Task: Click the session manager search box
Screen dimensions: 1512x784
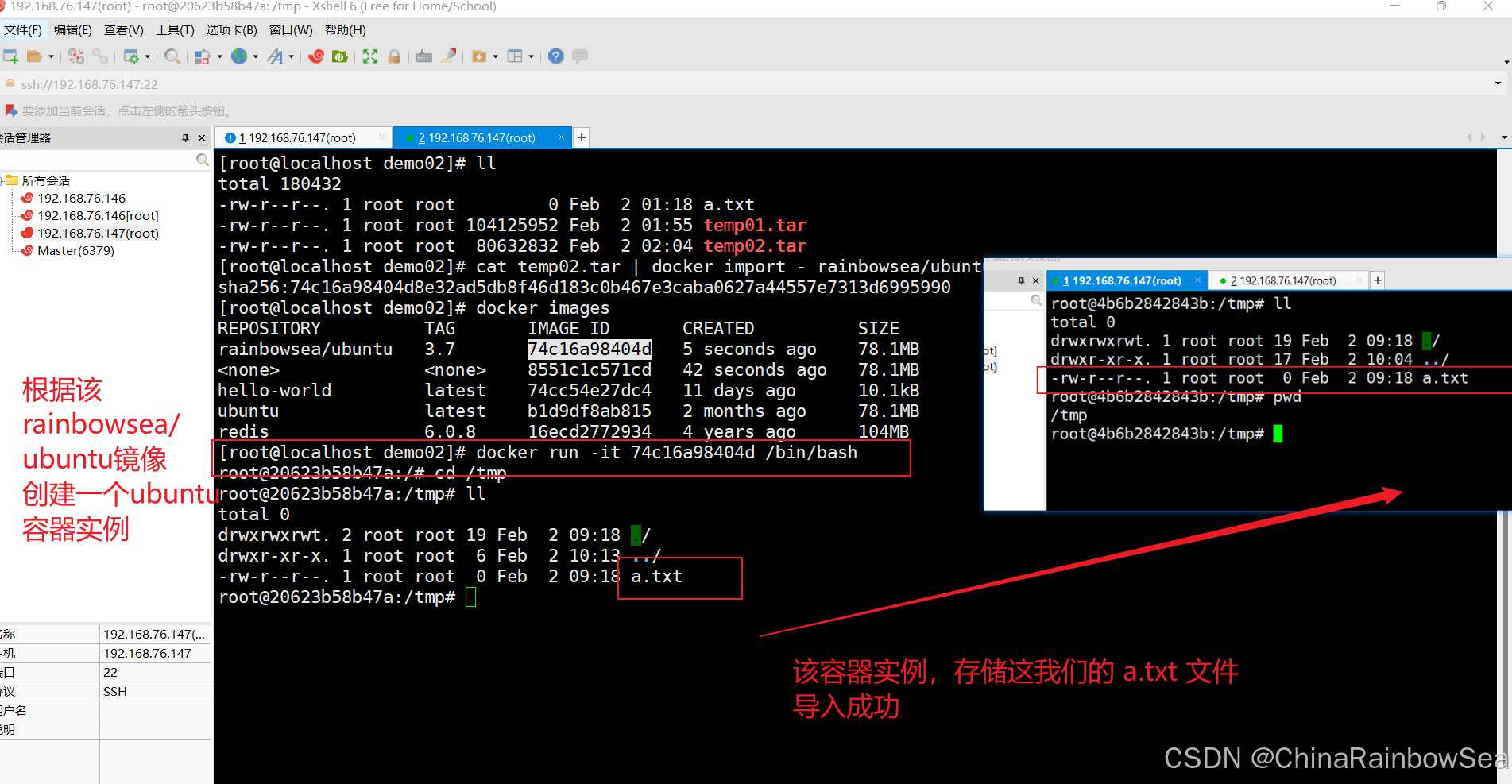Action: pos(97,160)
